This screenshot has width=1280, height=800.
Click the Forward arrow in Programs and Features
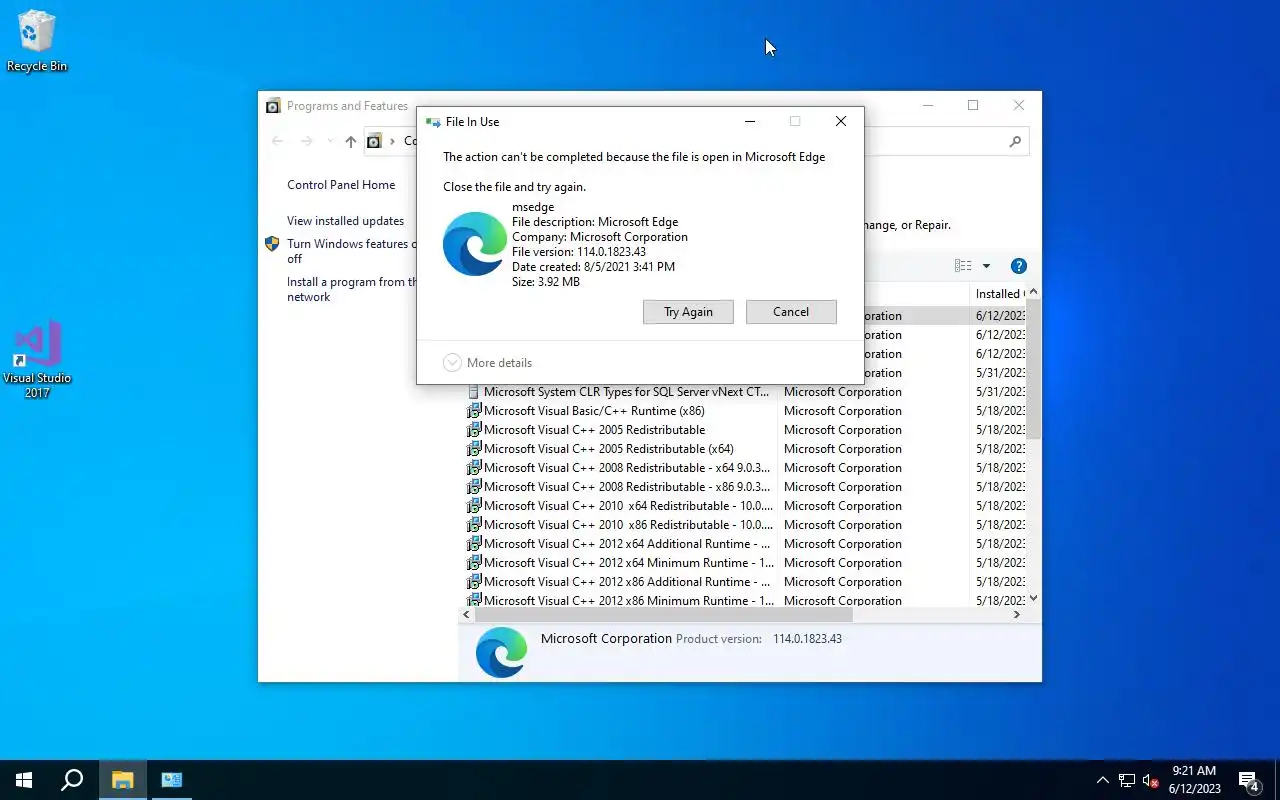click(x=307, y=142)
